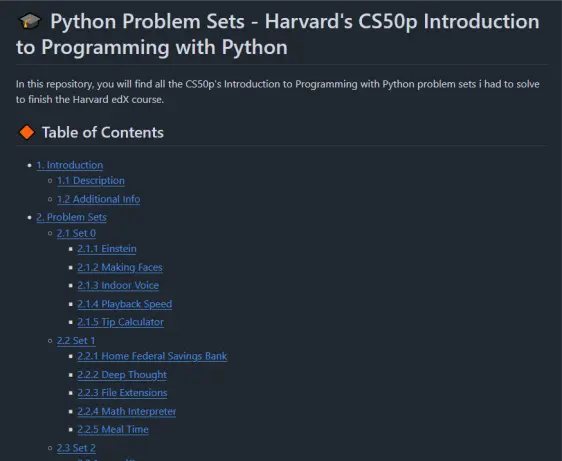Viewport: 562px width, 461px height.
Task: Select the 2.1 Set 0 link
Action: click(x=76, y=233)
